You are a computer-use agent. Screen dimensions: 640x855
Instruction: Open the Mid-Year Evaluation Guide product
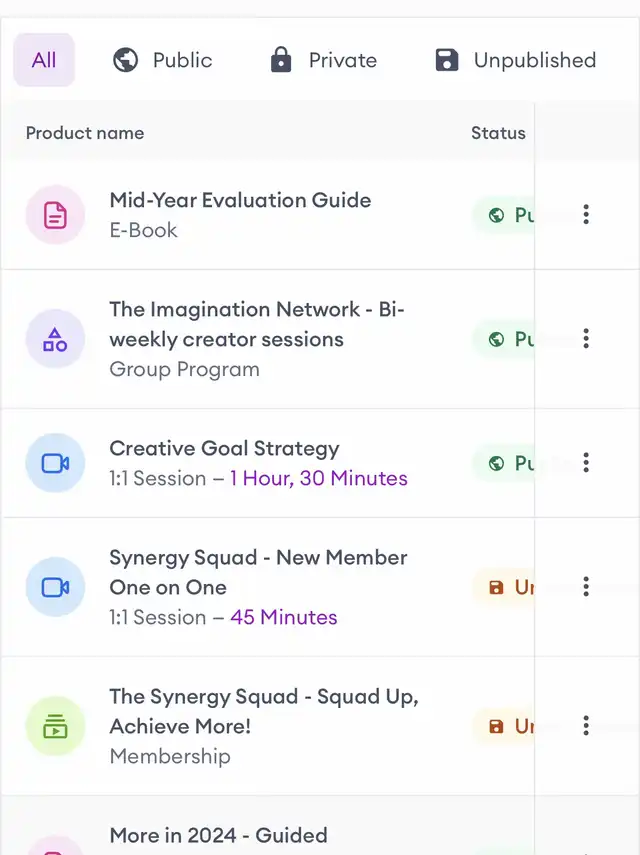[x=240, y=200]
